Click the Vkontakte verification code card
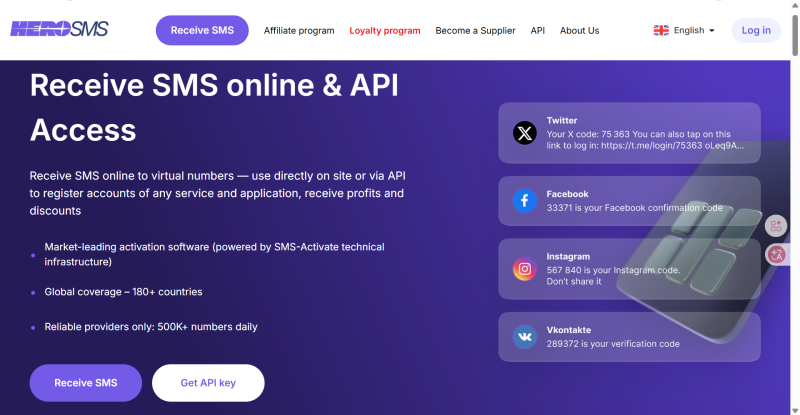The image size is (800, 415). point(629,337)
